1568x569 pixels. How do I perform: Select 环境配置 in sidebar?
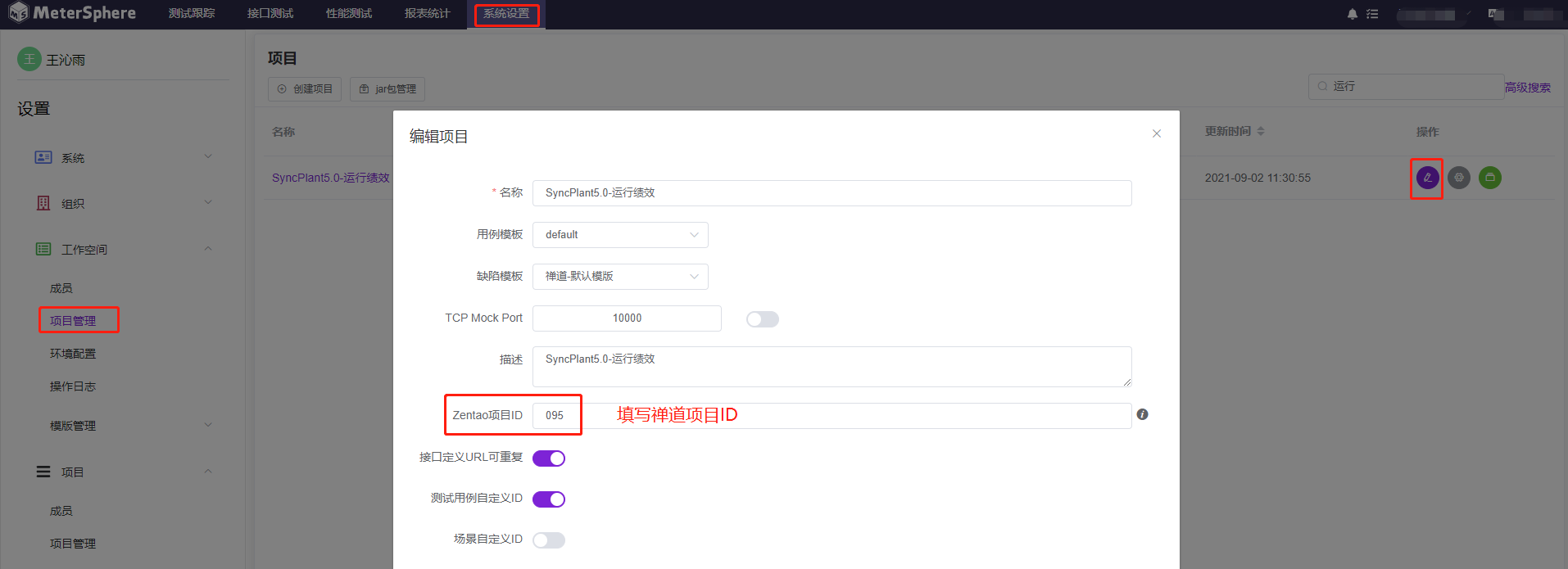(73, 354)
